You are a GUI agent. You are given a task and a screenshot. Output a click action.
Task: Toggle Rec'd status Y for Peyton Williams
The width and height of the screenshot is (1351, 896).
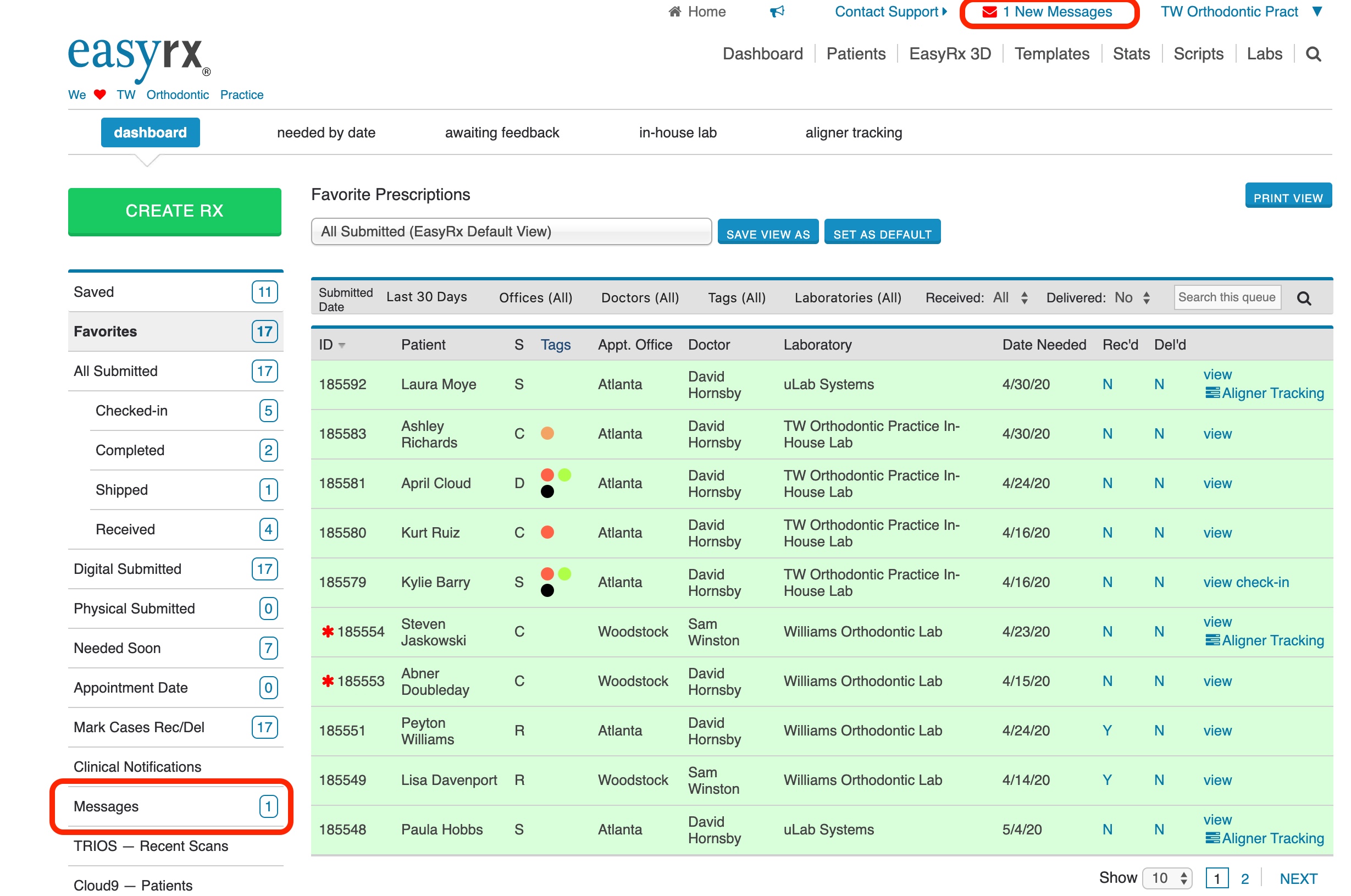pyautogui.click(x=1107, y=731)
